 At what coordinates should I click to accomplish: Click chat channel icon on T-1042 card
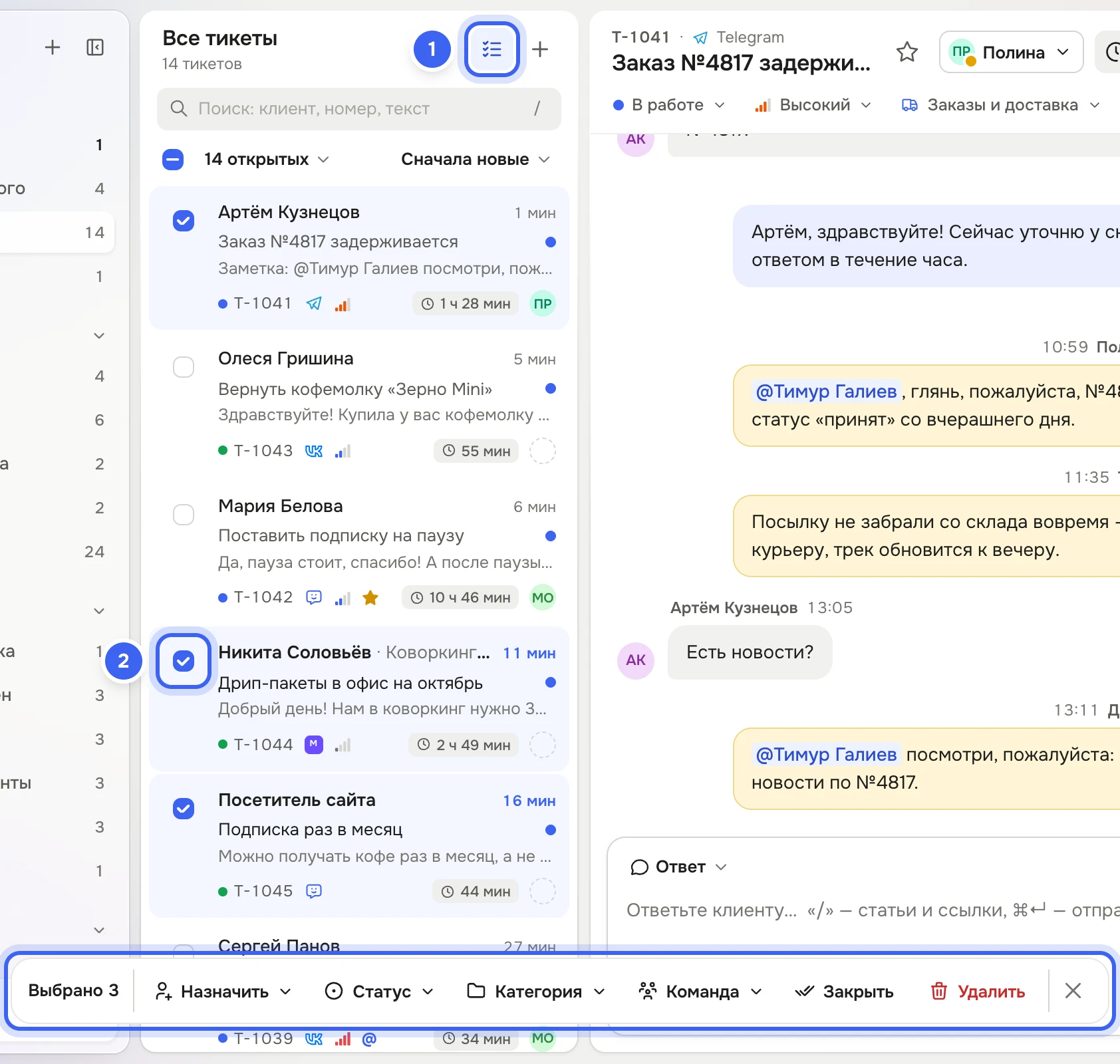click(x=314, y=598)
